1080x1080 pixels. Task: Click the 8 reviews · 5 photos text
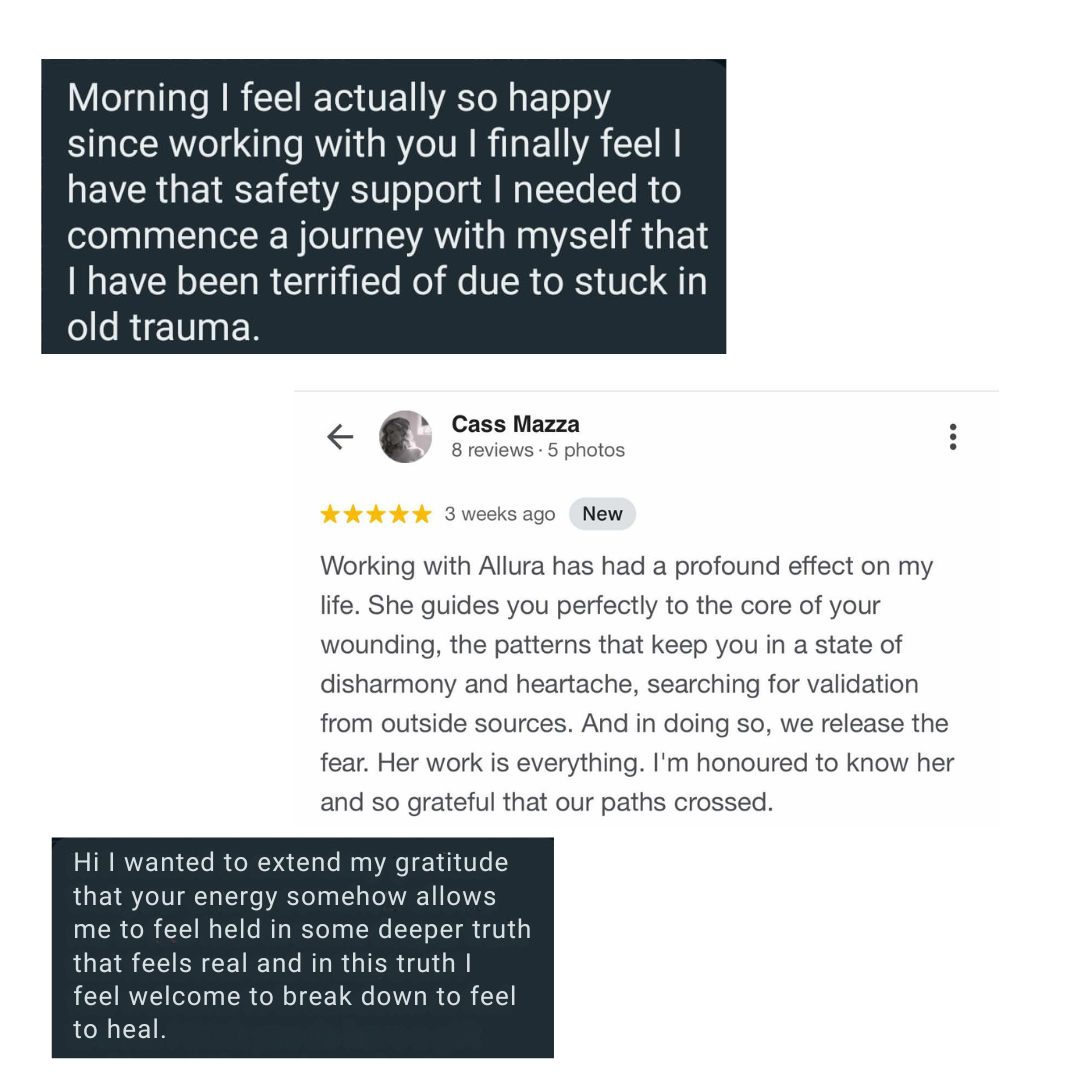tap(538, 450)
